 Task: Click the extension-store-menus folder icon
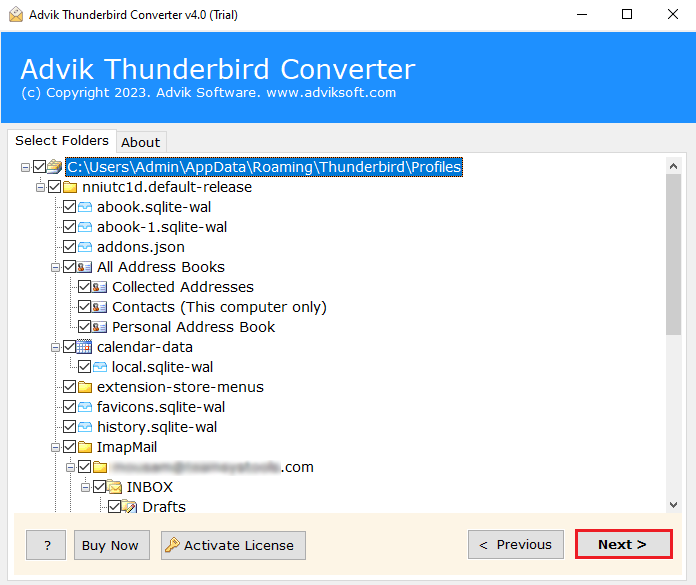[x=85, y=387]
